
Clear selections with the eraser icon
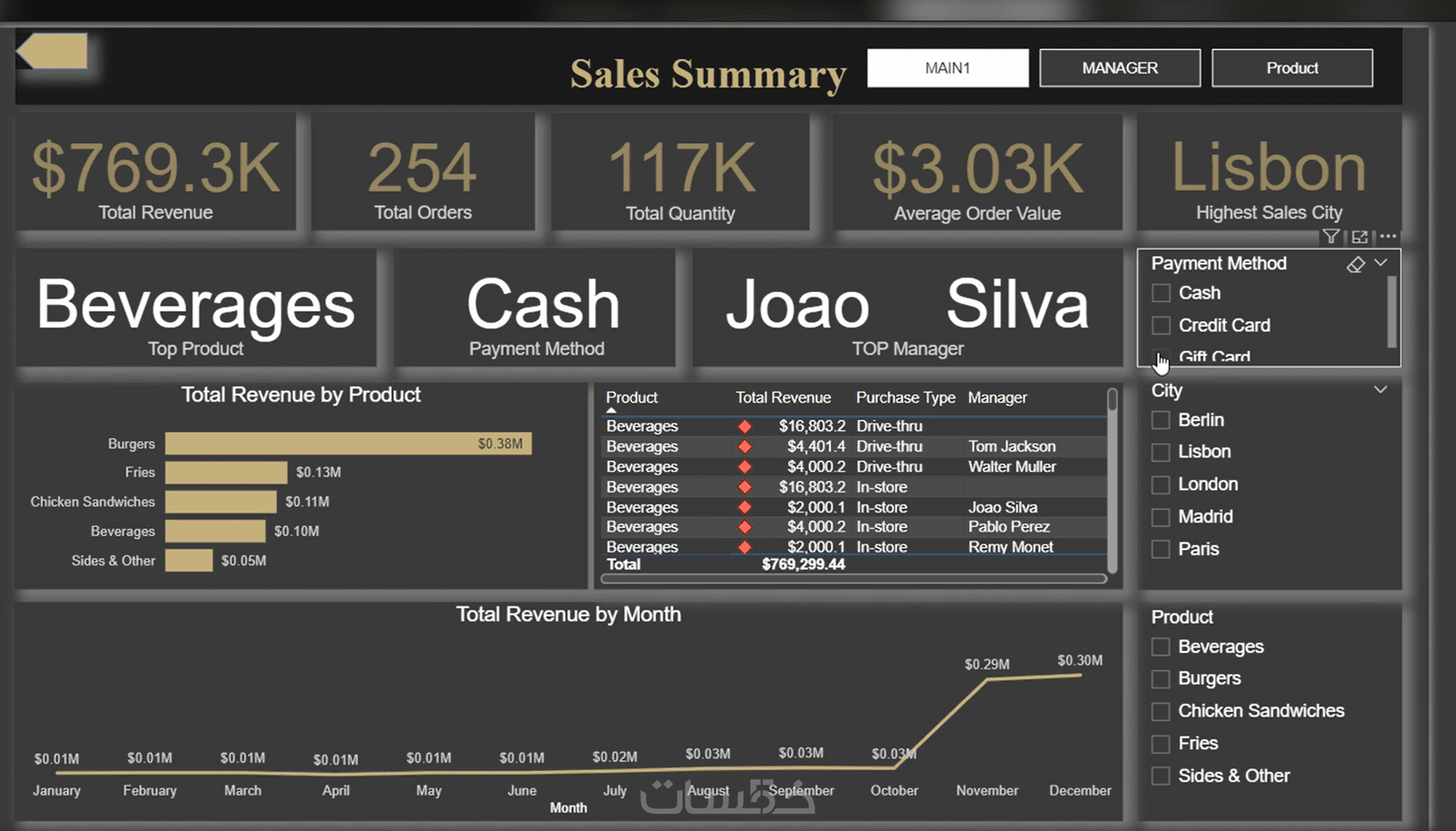pyautogui.click(x=1356, y=264)
